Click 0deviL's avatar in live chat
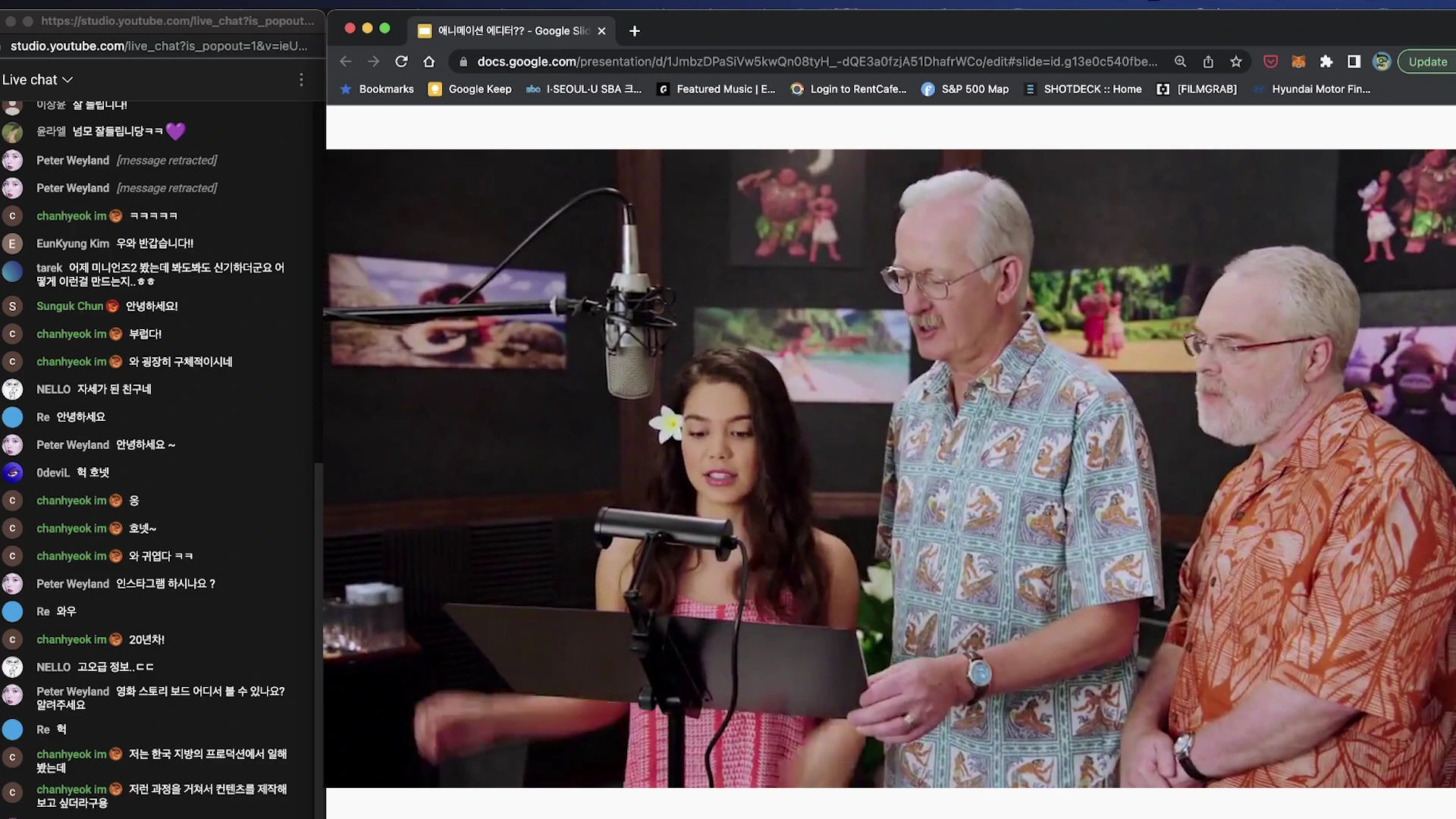 coord(12,472)
